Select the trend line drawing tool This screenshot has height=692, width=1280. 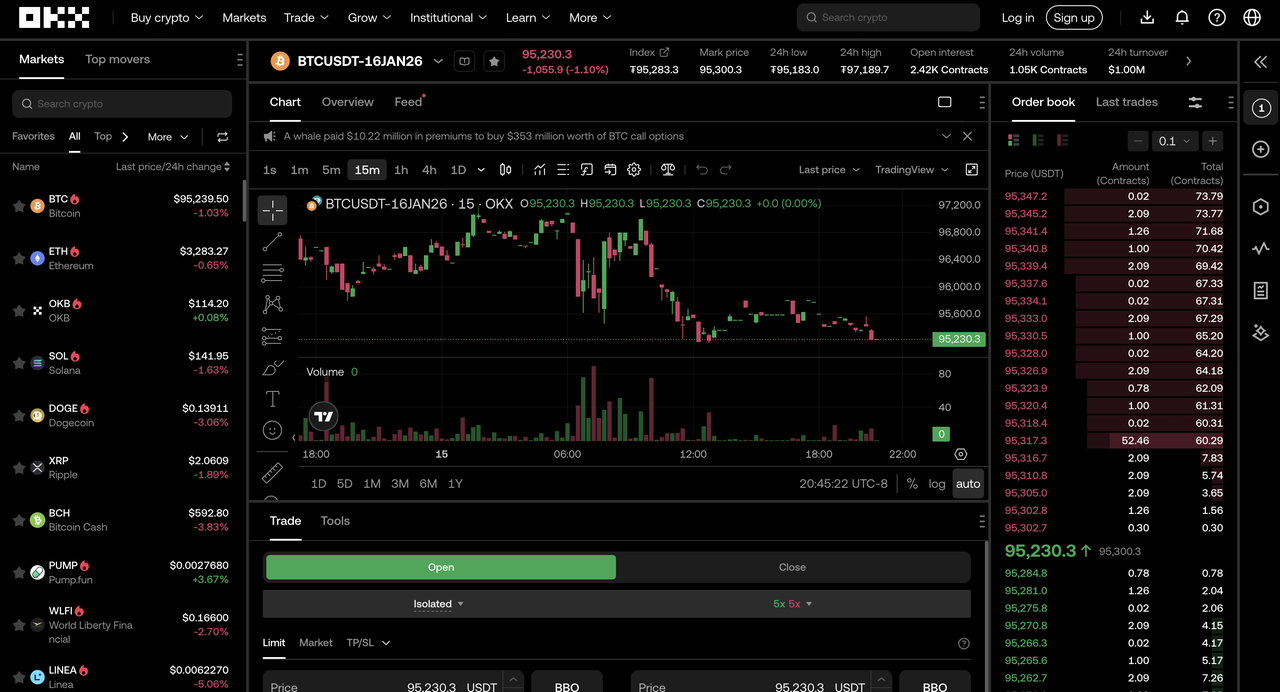tap(272, 242)
